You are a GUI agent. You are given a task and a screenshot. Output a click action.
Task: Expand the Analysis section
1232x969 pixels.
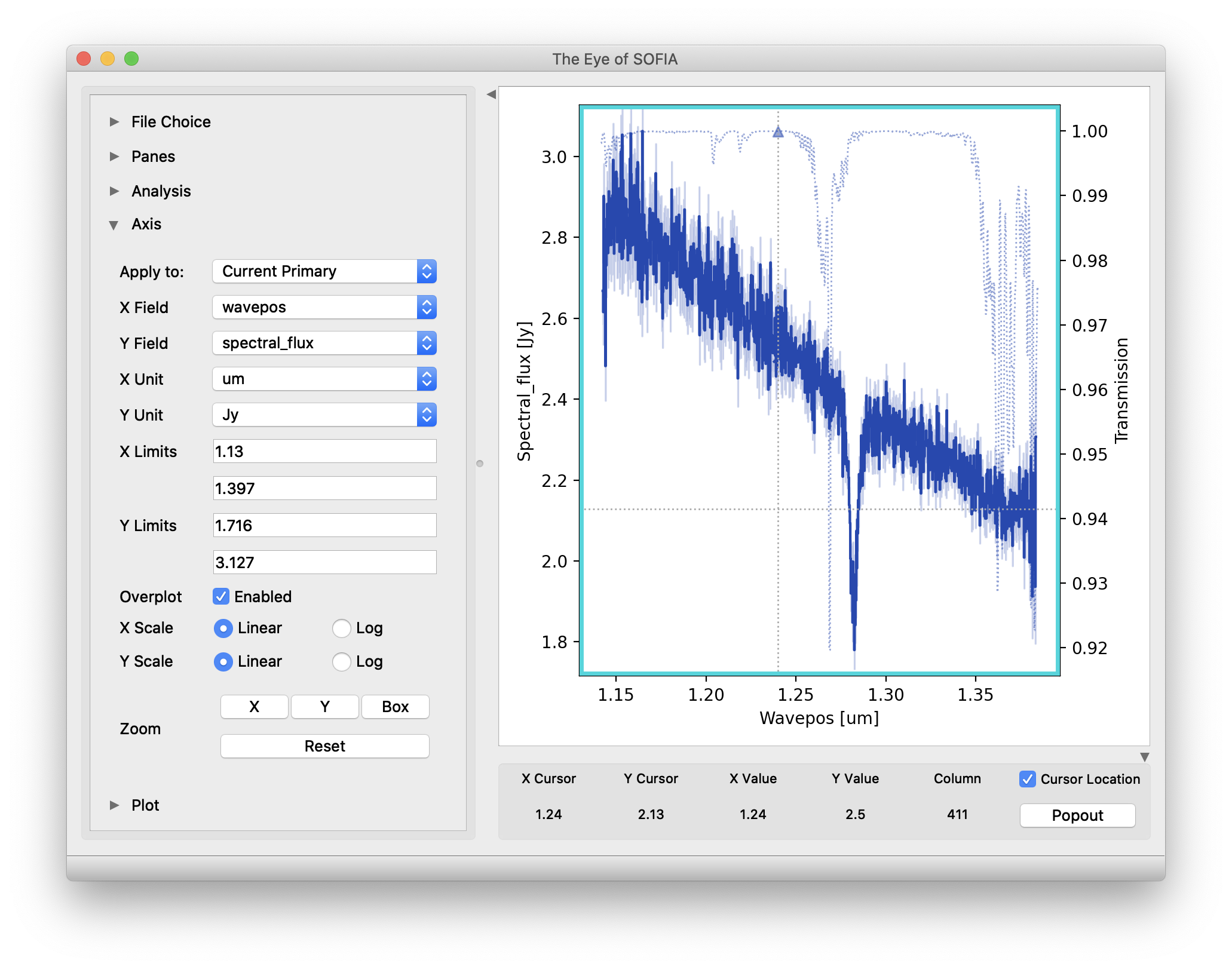(x=114, y=191)
